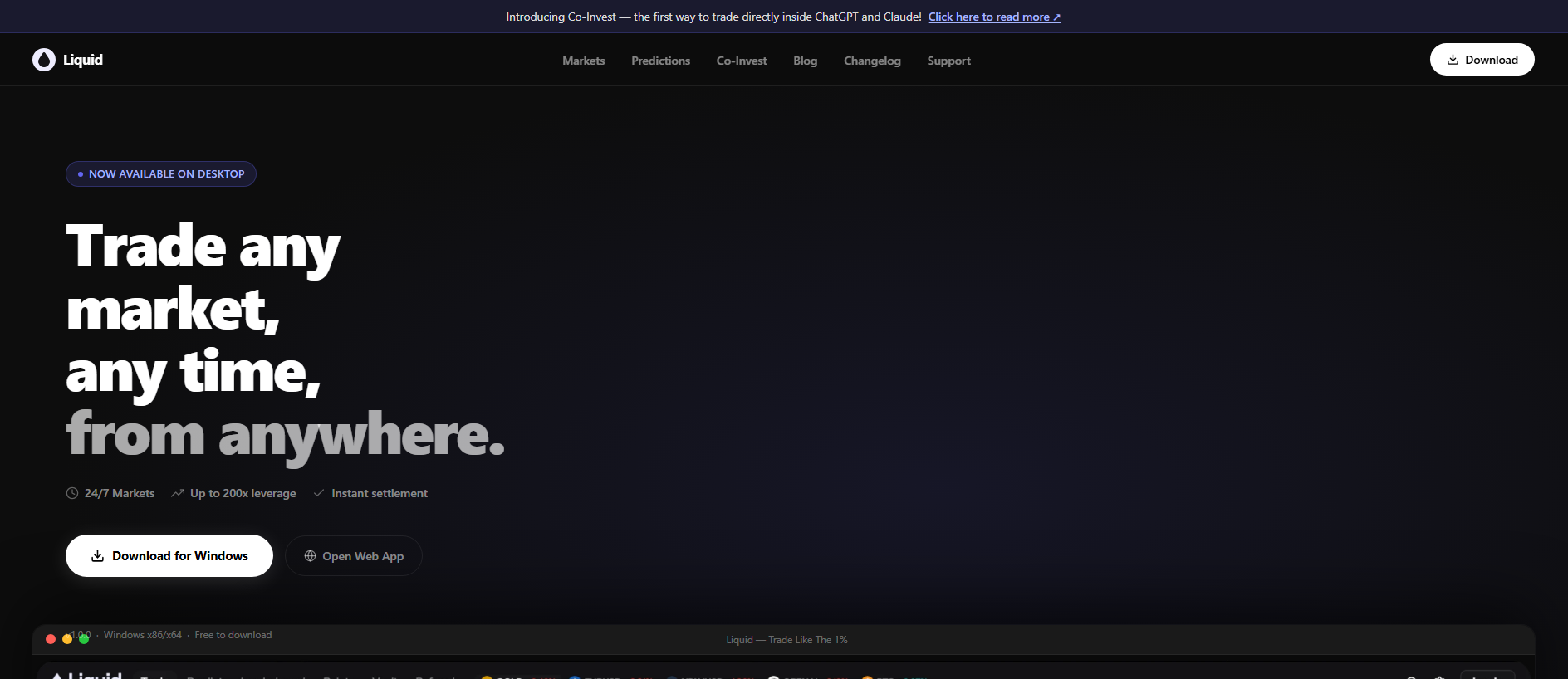Click Download for Windows
The image size is (1568, 679).
[x=169, y=556]
